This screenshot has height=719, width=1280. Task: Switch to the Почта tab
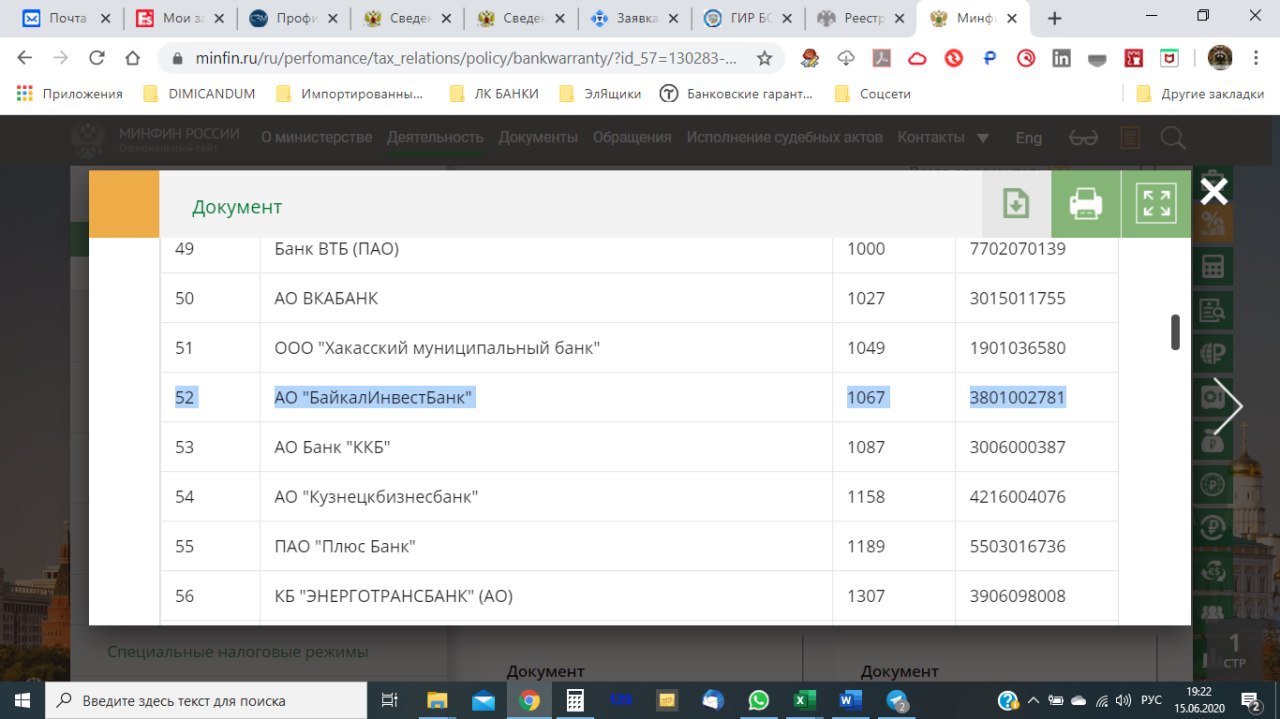67,18
